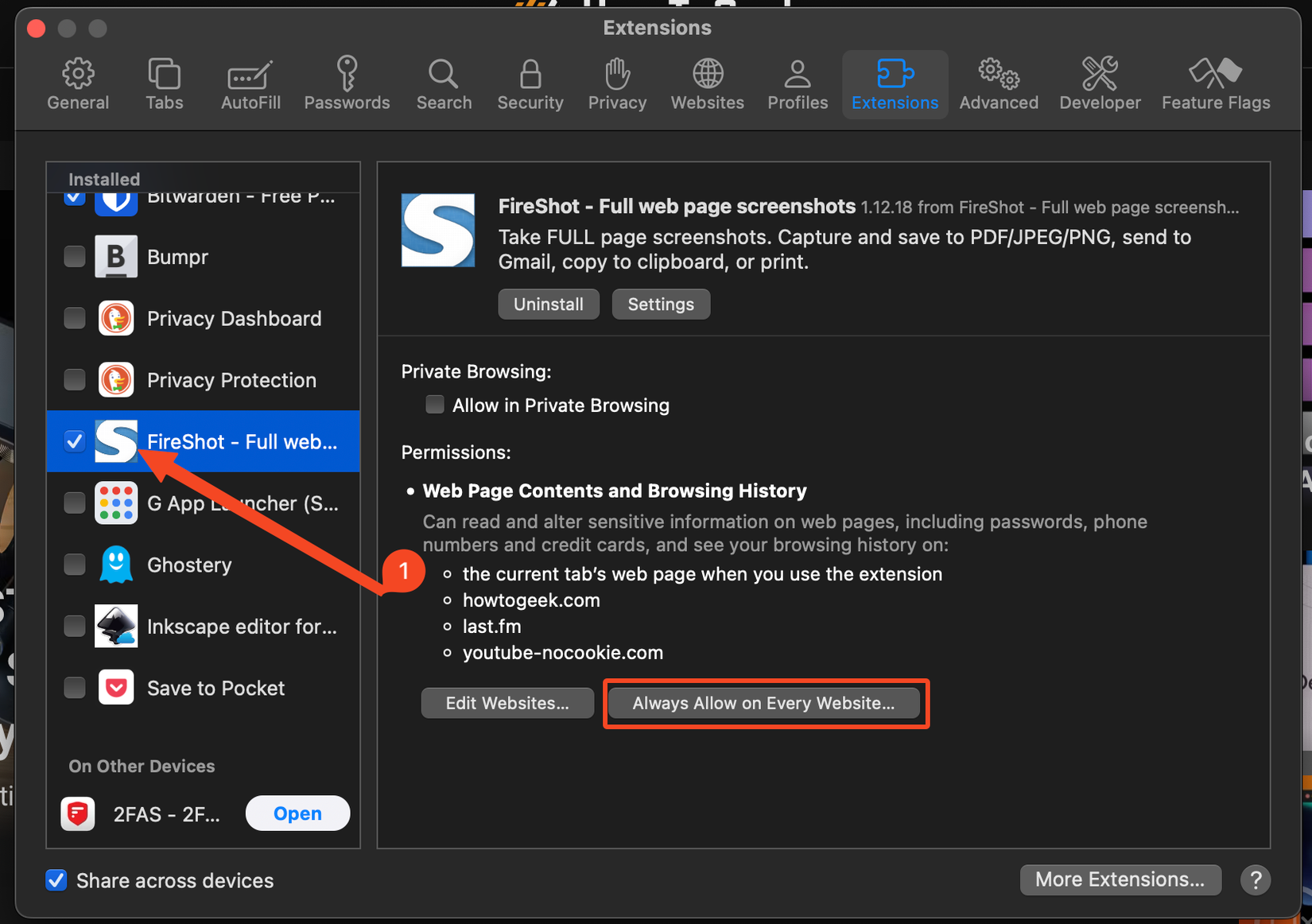This screenshot has width=1312, height=924.
Task: Click the G App Launcher grid icon
Action: pos(116,503)
